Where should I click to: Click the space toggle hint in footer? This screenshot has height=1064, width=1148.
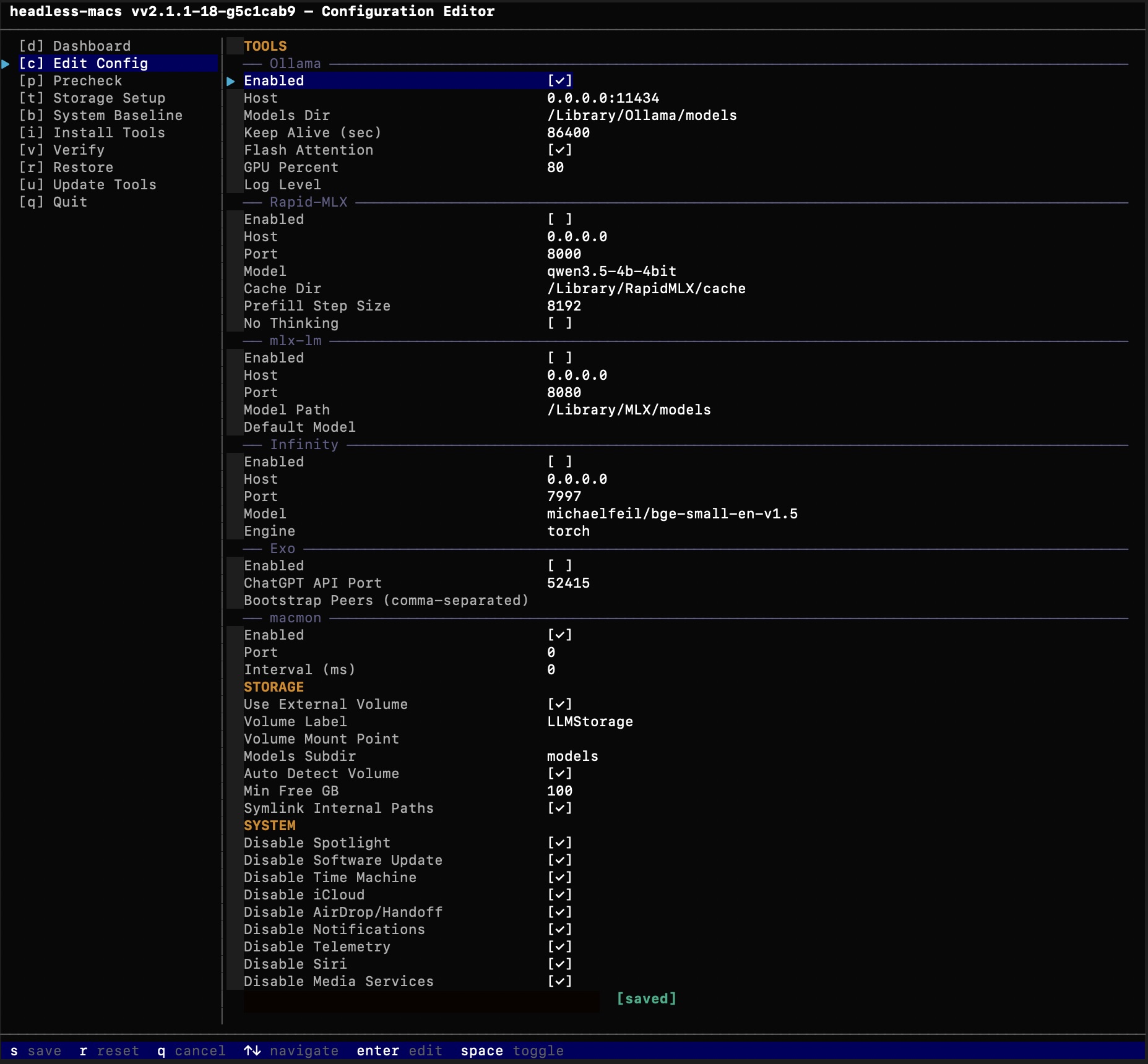(512, 1050)
